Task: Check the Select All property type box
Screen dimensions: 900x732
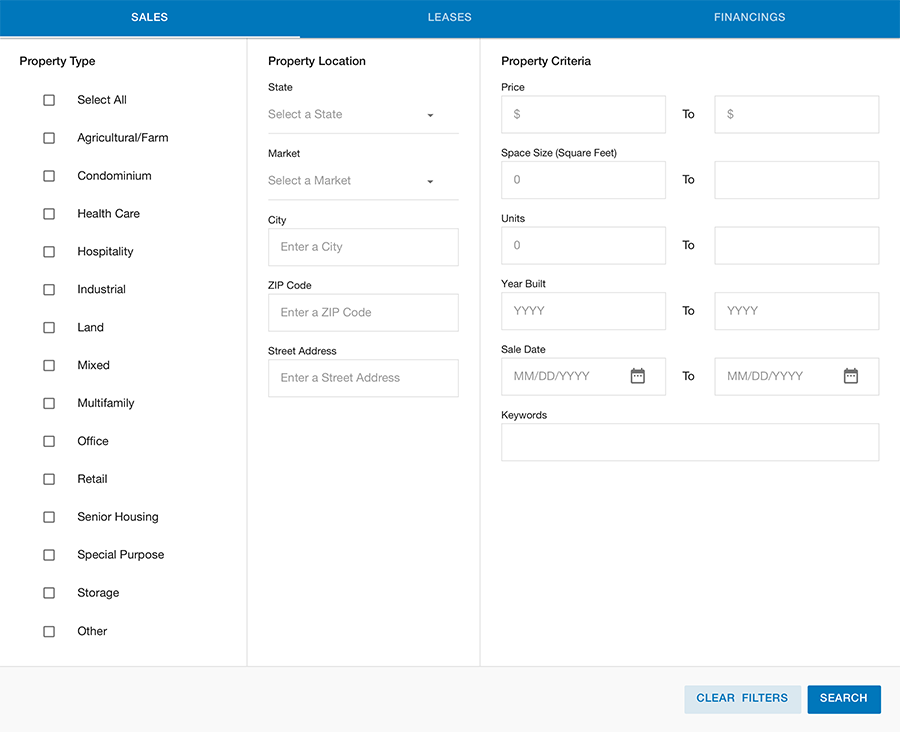Action: 49,100
